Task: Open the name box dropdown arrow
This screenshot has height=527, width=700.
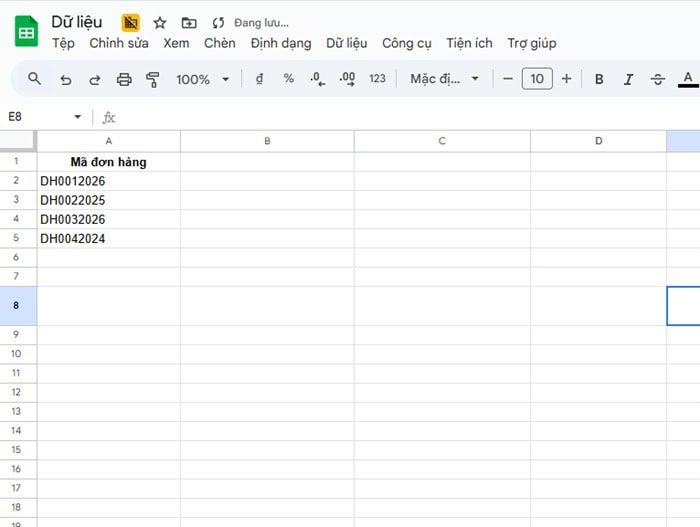Action: pyautogui.click(x=78, y=117)
